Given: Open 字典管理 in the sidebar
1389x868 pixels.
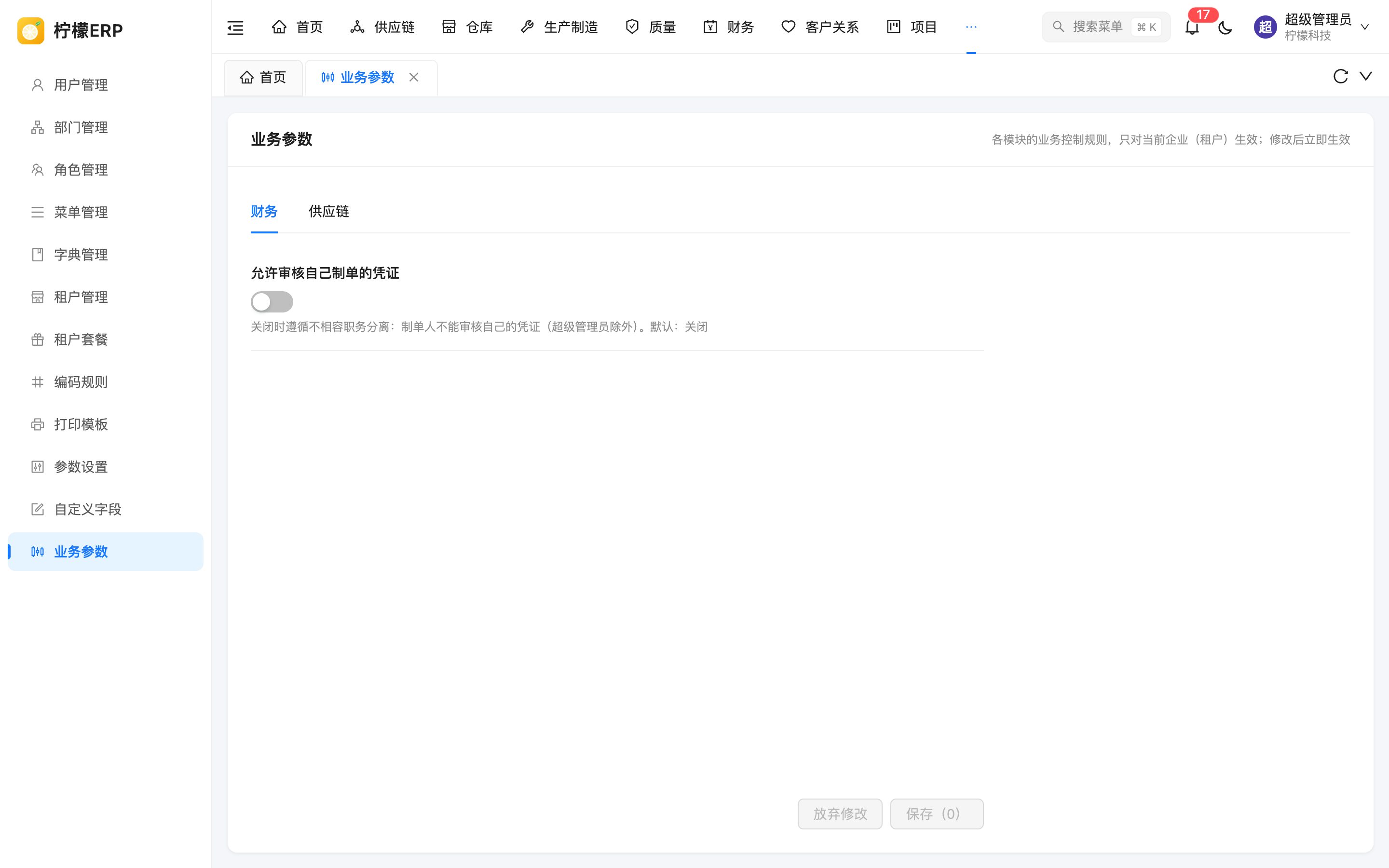Looking at the screenshot, I should click(x=106, y=255).
